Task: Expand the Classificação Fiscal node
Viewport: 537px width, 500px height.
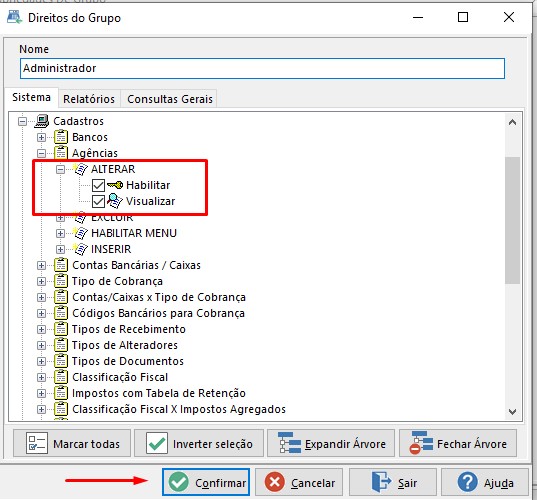Action: pos(41,377)
